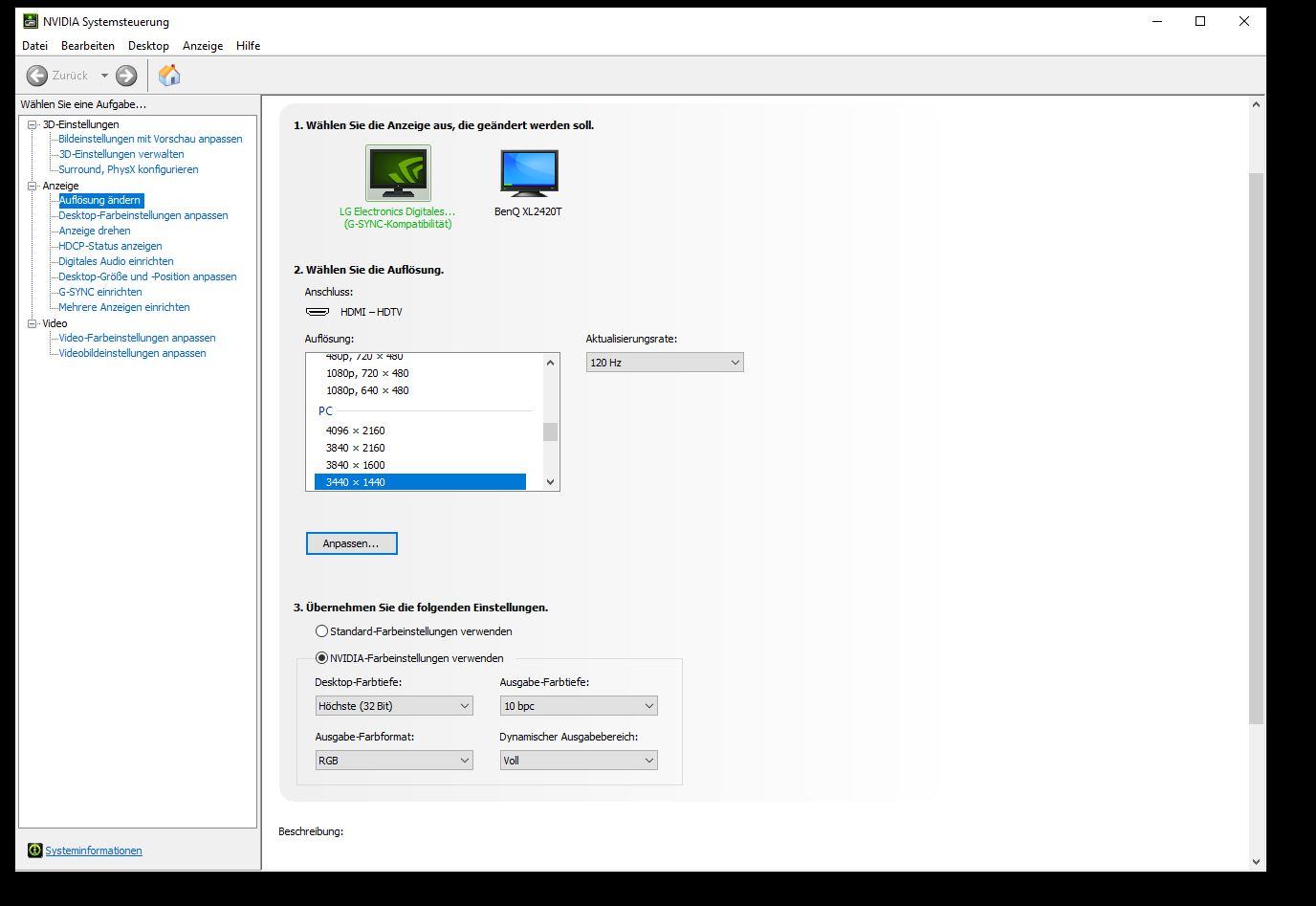This screenshot has height=906, width=1316.
Task: Select NVIDIA-Farbeinstellungen verwenden radio button
Action: coord(321,658)
